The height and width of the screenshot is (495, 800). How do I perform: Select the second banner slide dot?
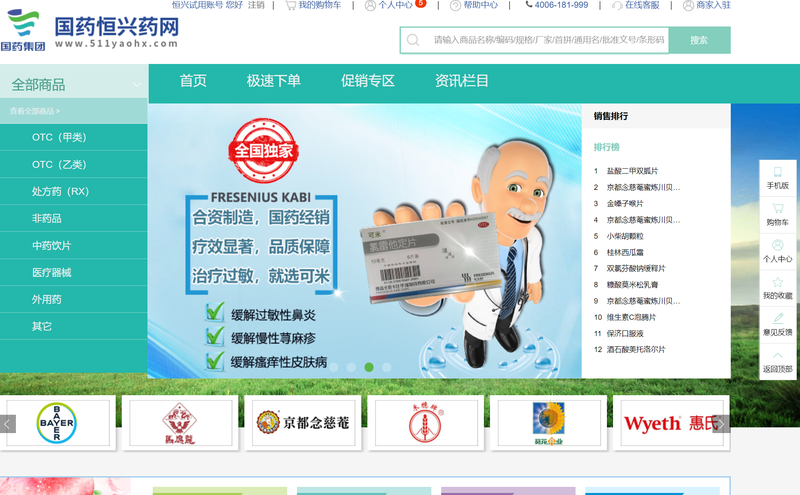351,367
